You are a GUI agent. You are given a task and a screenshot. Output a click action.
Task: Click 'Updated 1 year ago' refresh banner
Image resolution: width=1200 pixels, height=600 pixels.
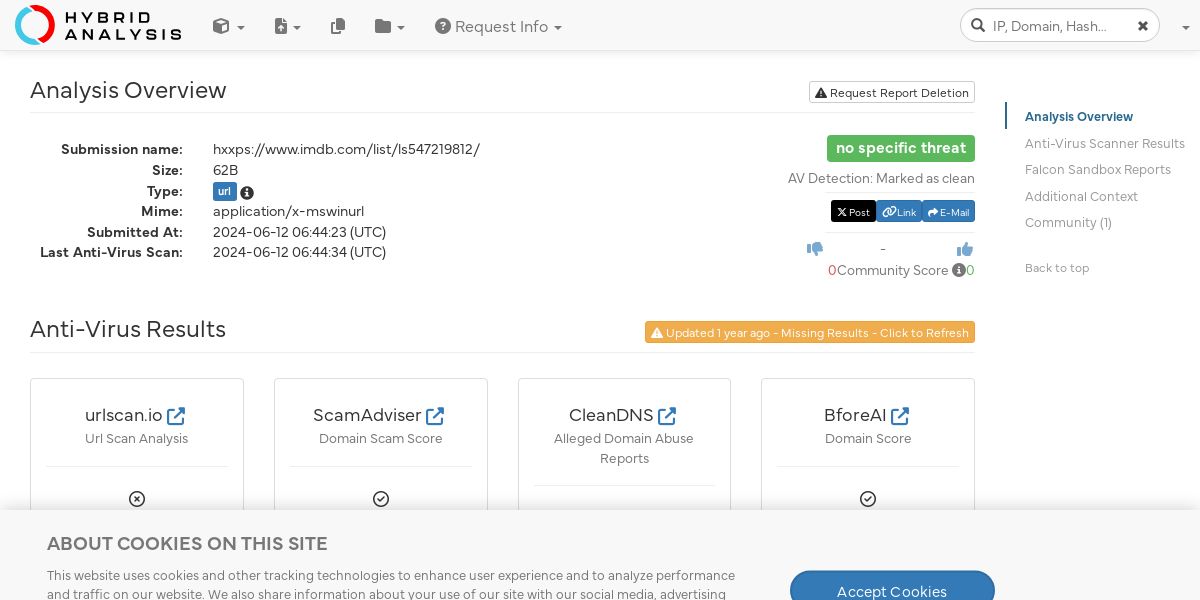[810, 333]
